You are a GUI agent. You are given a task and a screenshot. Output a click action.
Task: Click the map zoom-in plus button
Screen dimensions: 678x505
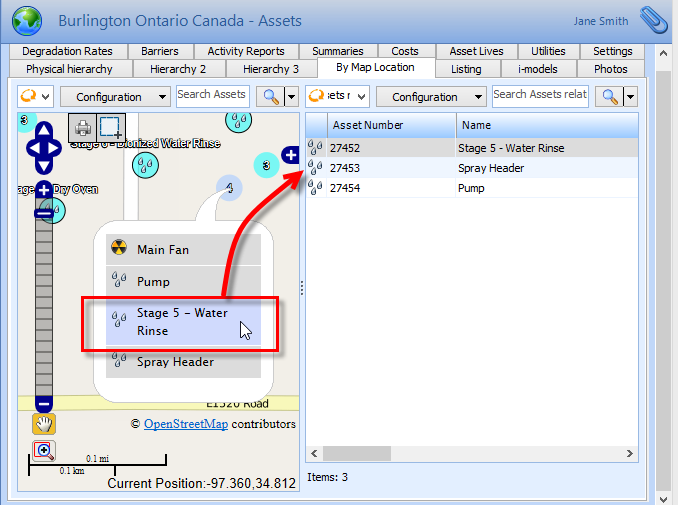point(44,190)
